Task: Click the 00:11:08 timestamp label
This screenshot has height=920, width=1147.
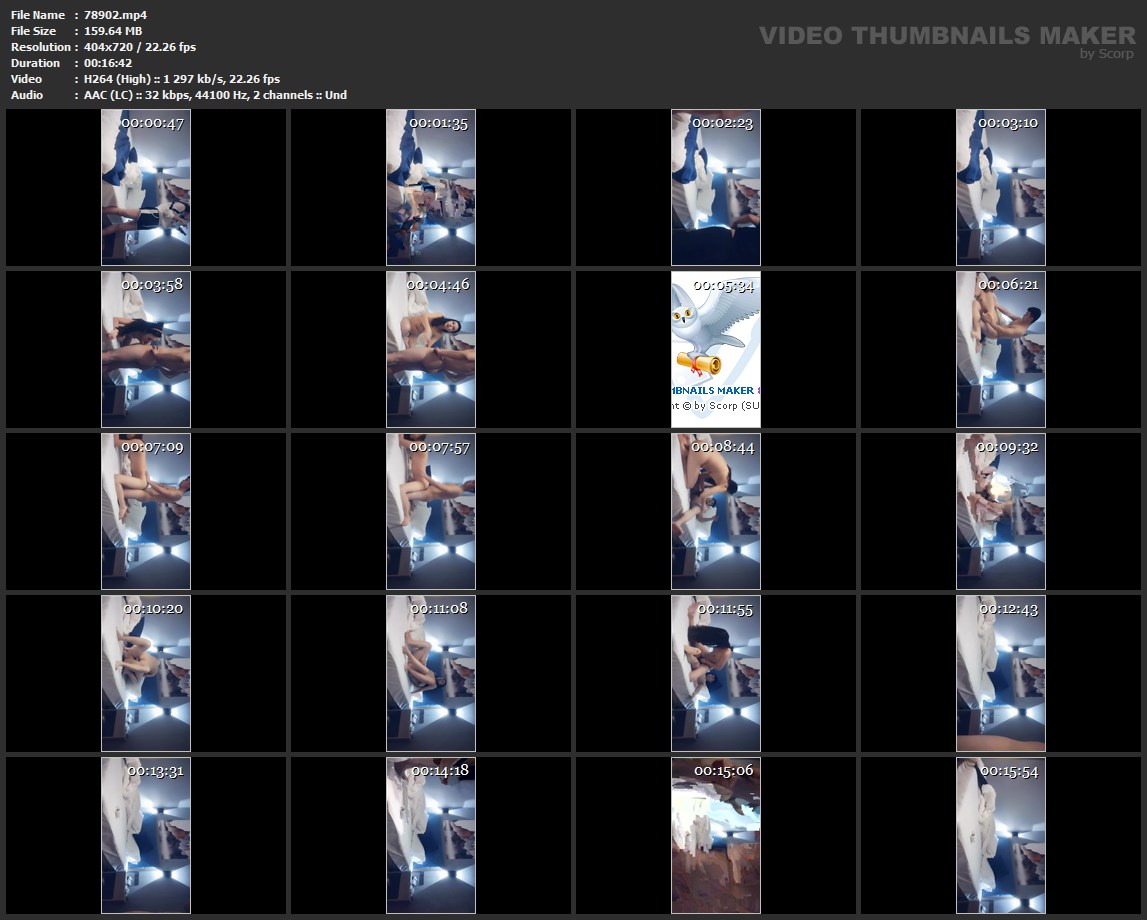Action: pos(439,608)
